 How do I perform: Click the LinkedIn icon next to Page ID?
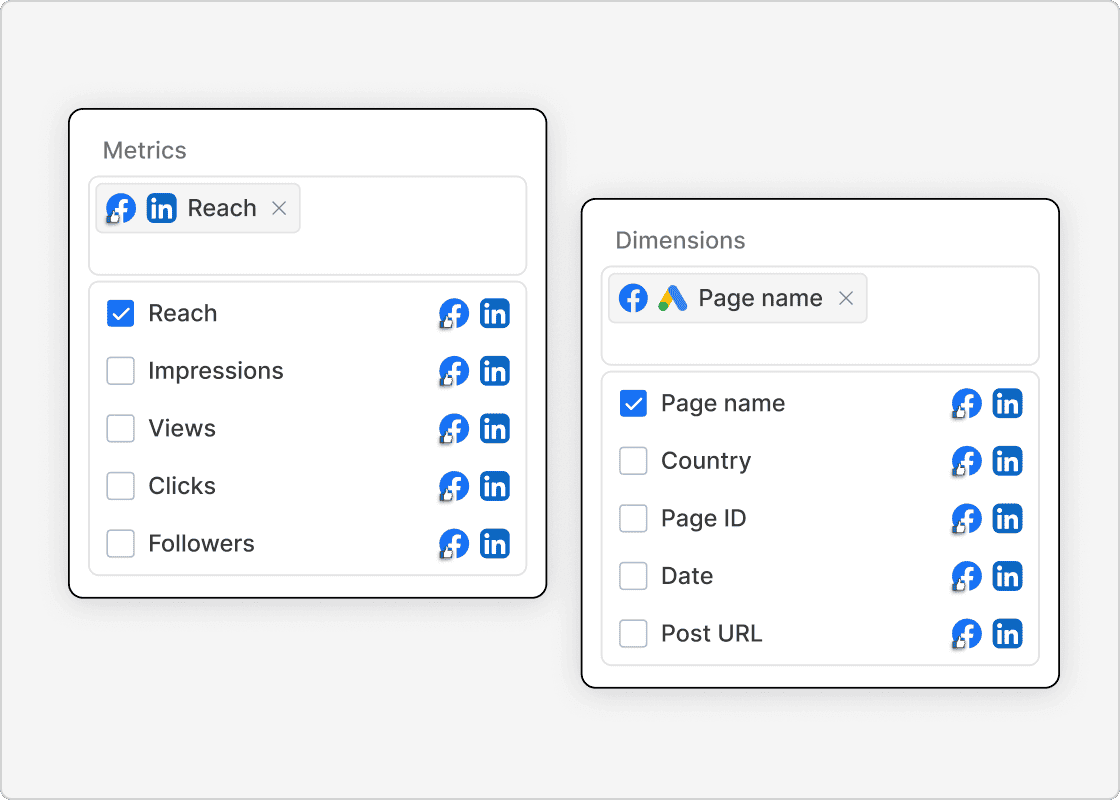[x=1008, y=518]
